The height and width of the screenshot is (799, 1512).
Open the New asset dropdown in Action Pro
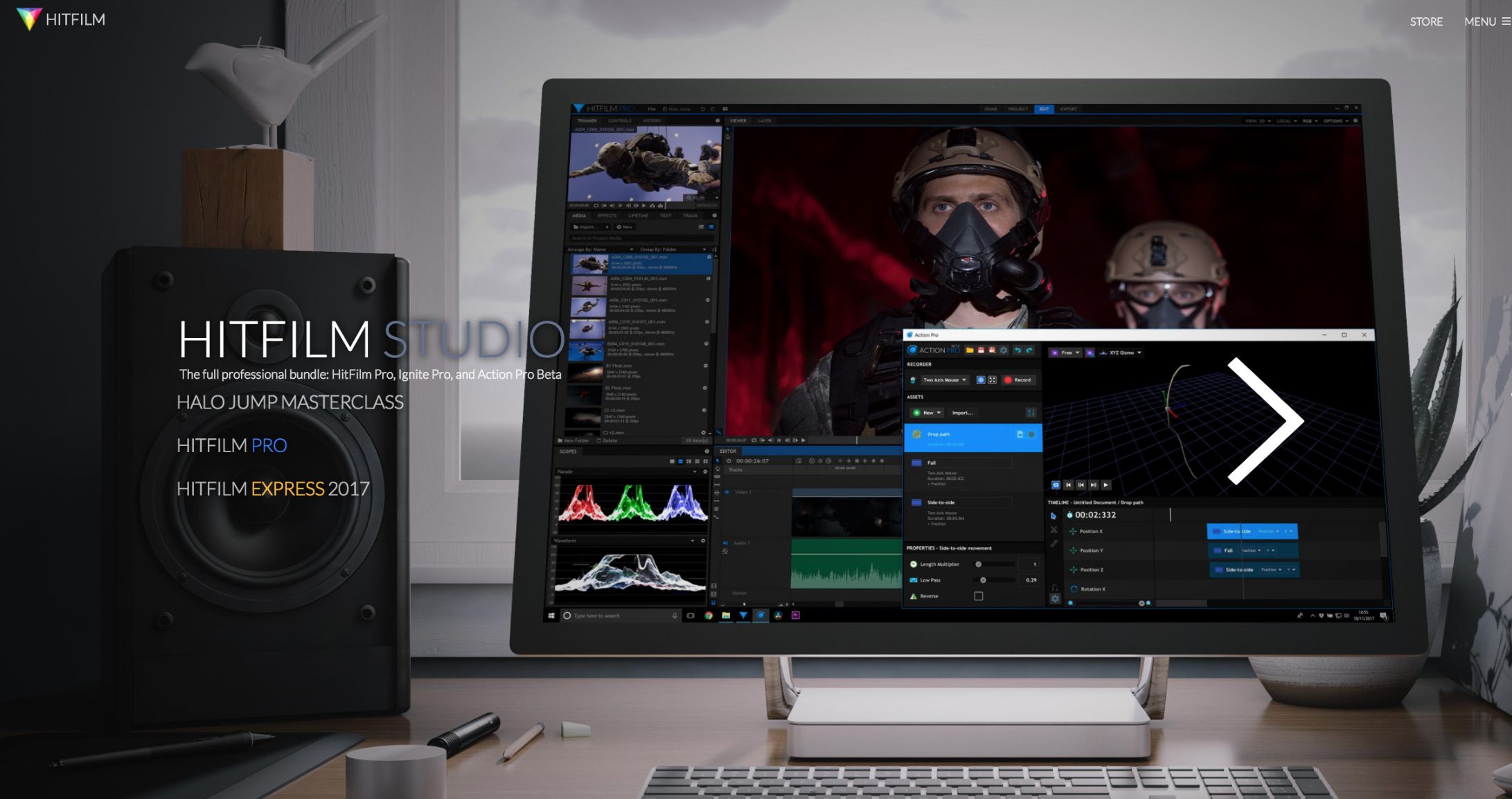927,413
